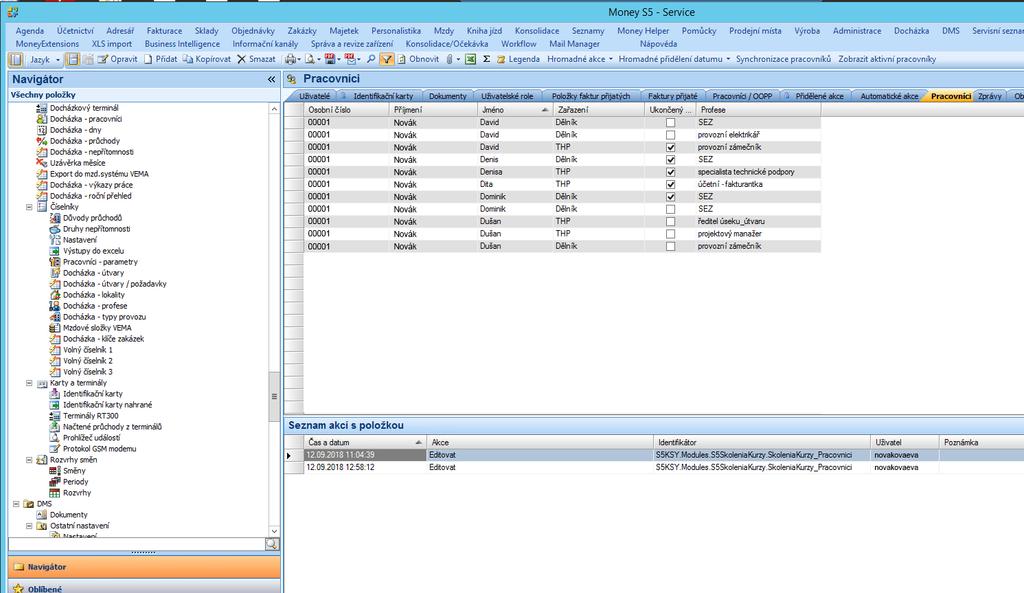This screenshot has height=593, width=1024.
Task: Uncheck Ukončený for Denis SEZ row
Action: [x=670, y=159]
